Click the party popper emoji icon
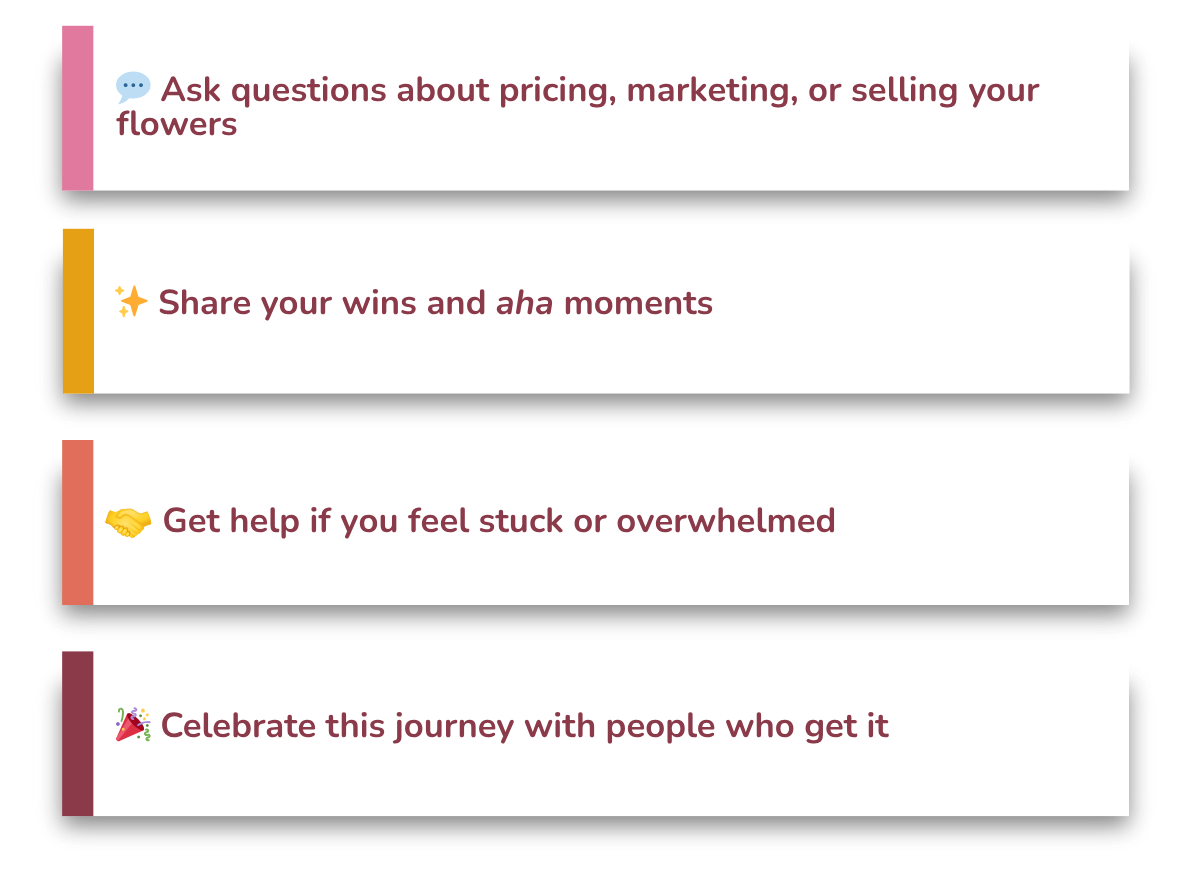The image size is (1200, 878). [133, 725]
